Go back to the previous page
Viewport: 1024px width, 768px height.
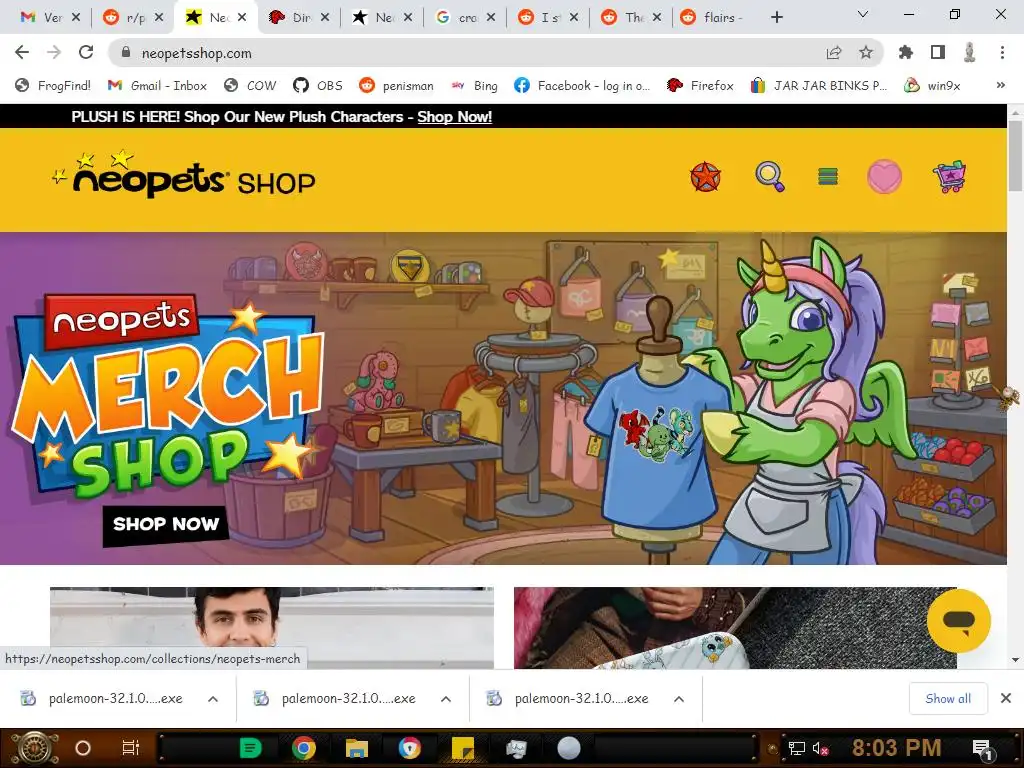pos(22,53)
